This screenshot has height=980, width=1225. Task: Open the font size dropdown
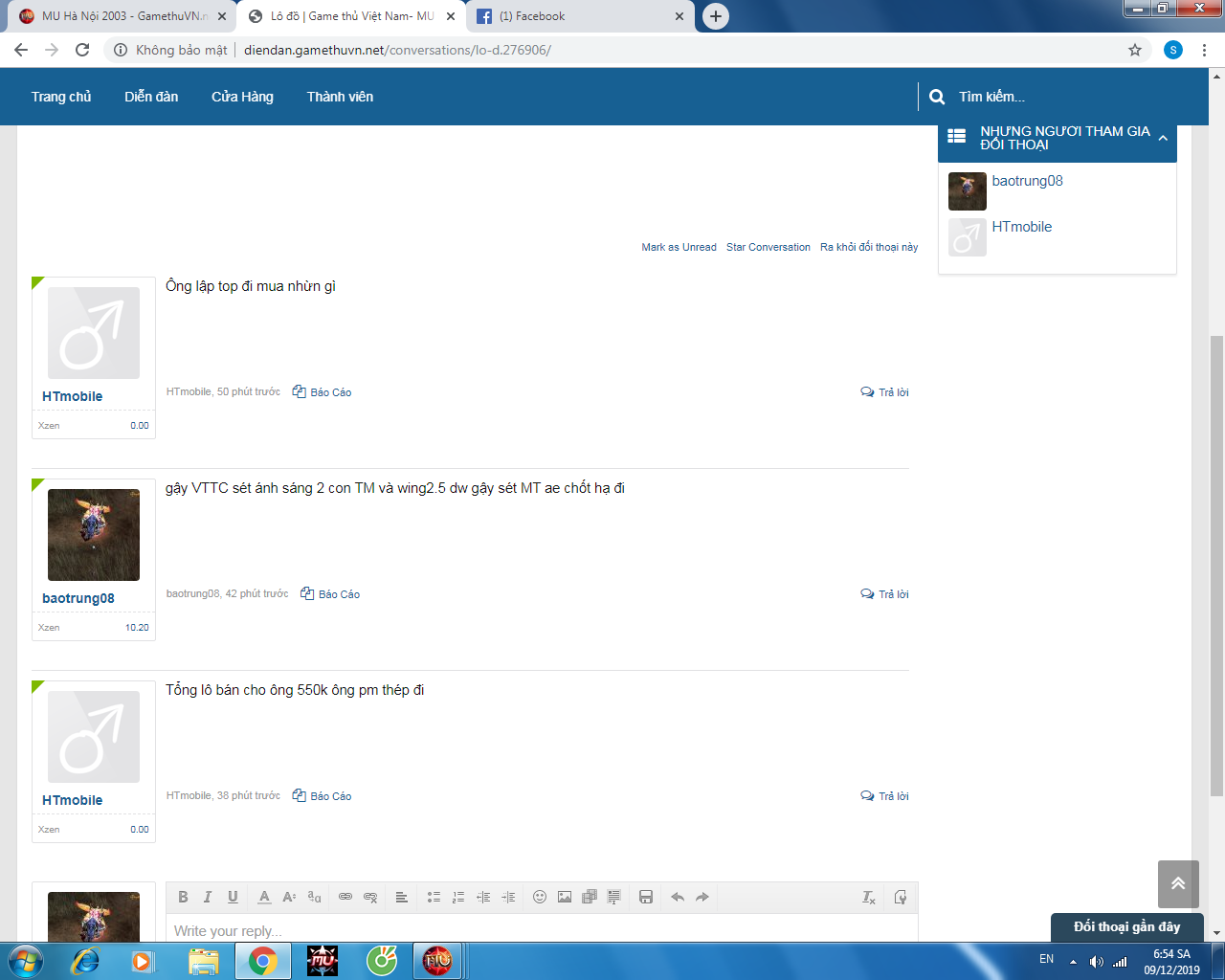coord(289,897)
